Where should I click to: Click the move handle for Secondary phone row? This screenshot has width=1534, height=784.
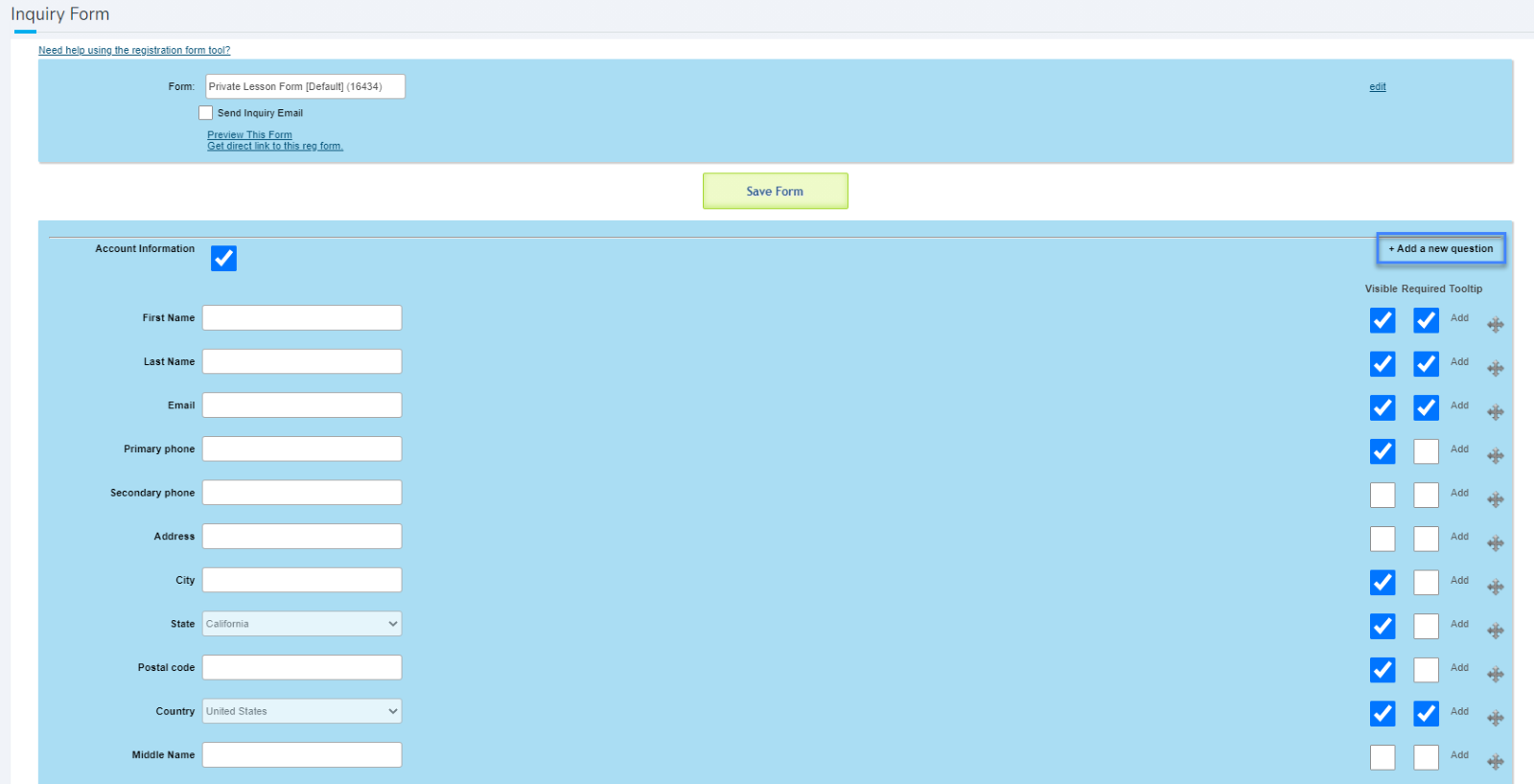[1496, 500]
